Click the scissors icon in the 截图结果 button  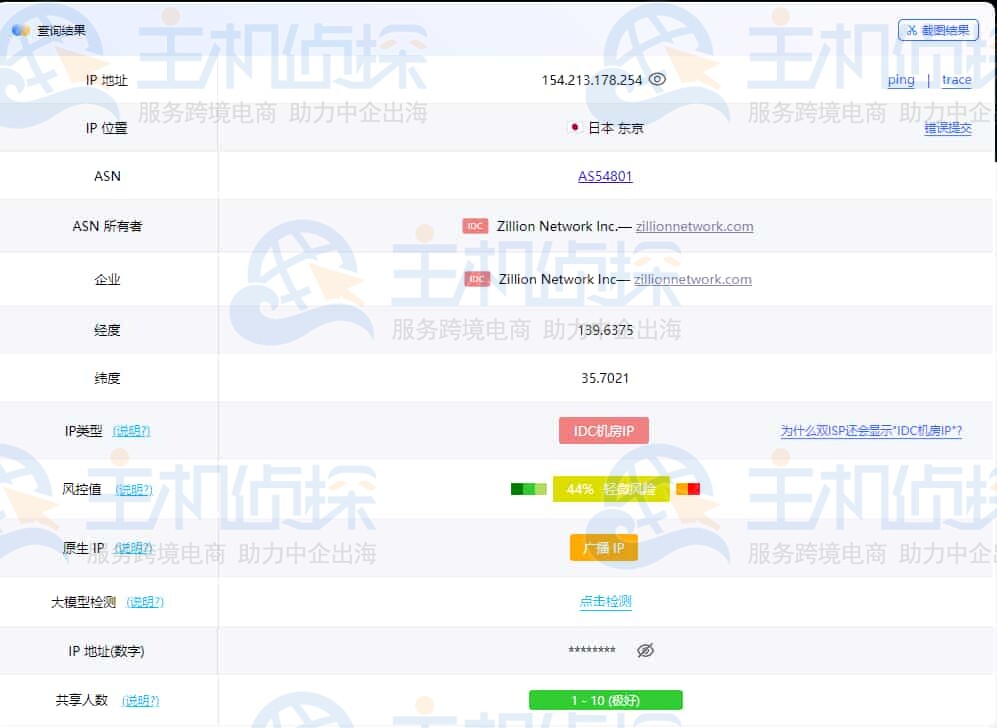pos(913,29)
